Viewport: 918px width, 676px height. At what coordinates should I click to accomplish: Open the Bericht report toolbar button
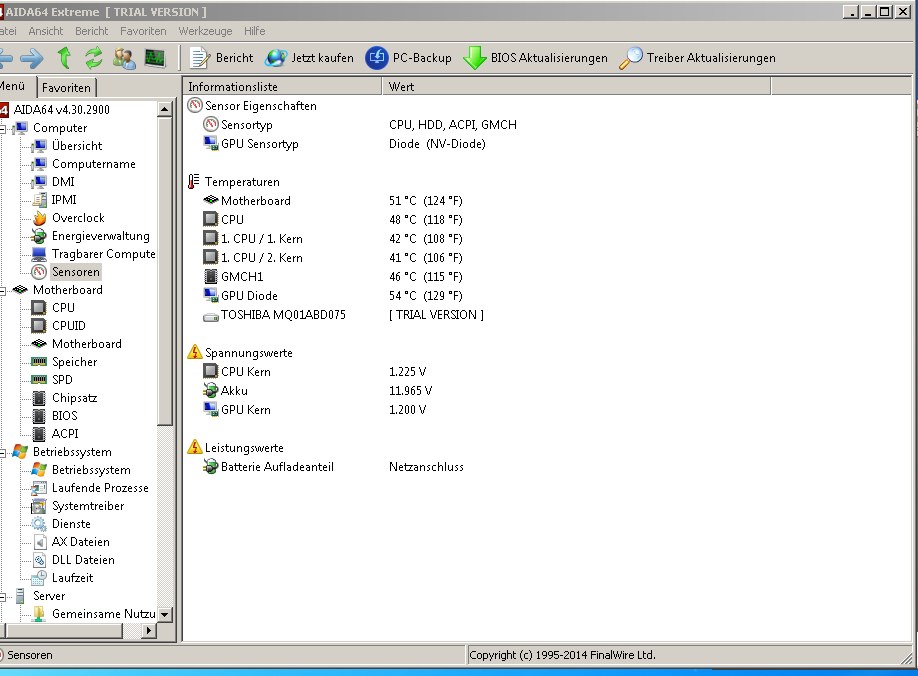[x=222, y=58]
